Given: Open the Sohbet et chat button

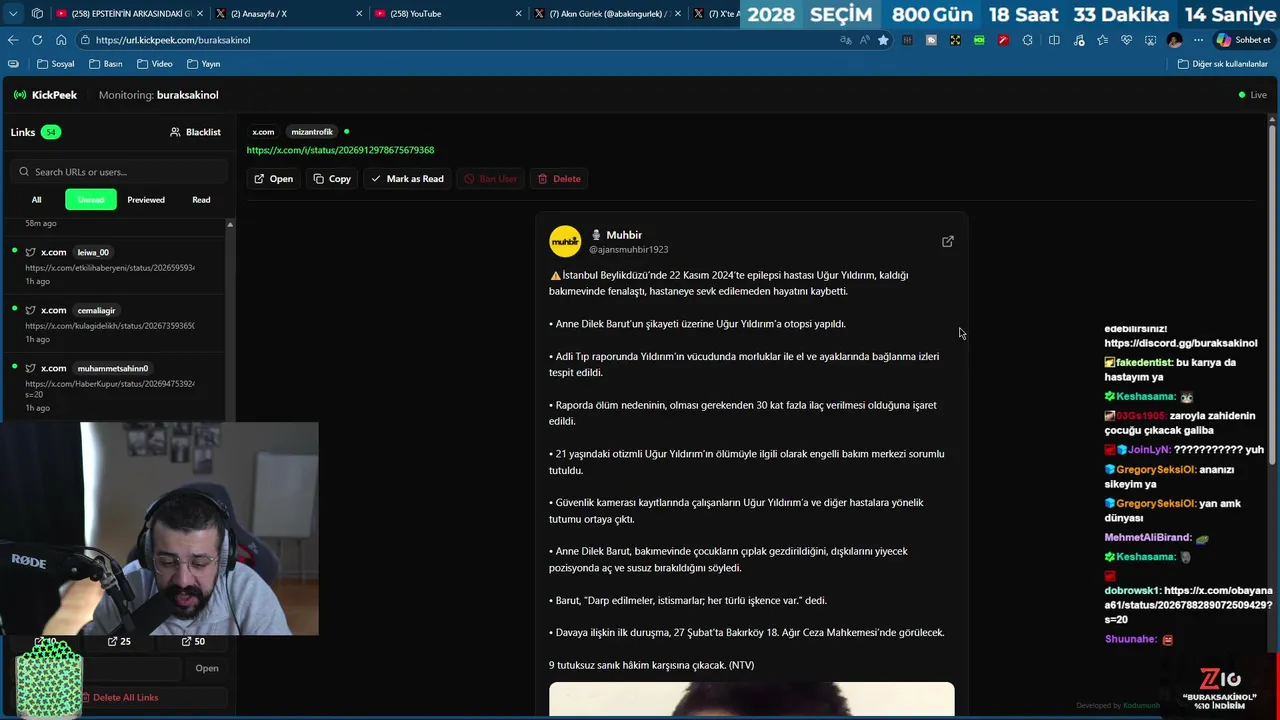Looking at the screenshot, I should coord(1243,40).
